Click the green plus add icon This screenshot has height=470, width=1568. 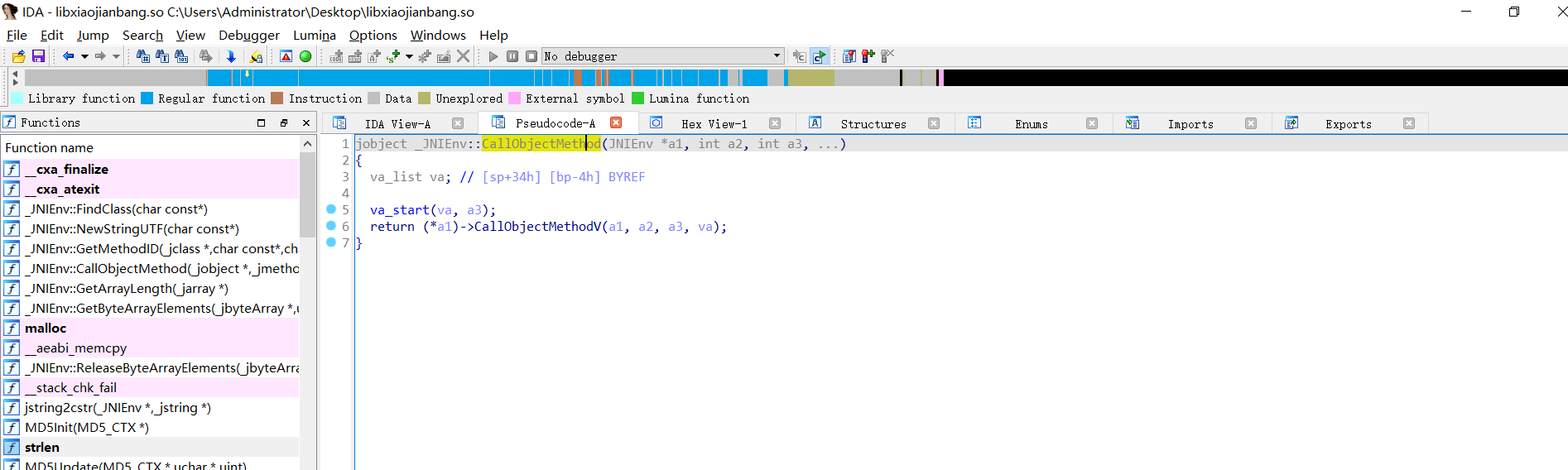click(393, 56)
